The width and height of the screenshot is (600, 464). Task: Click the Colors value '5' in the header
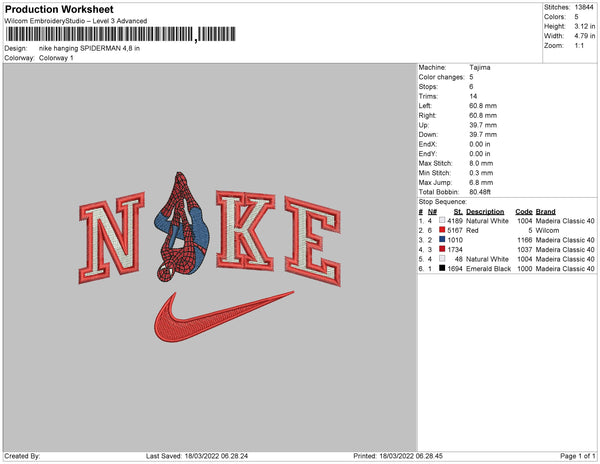576,17
